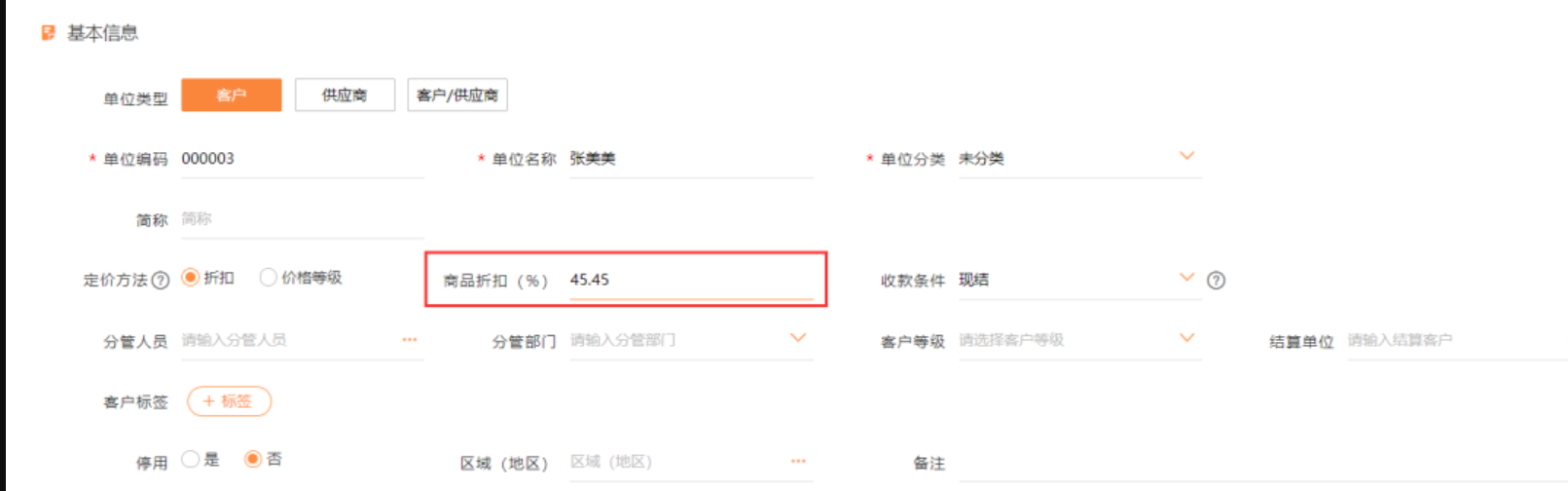Click the 商品折扣 percentage field
Viewport: 1568px width, 491px height.
[x=691, y=281]
